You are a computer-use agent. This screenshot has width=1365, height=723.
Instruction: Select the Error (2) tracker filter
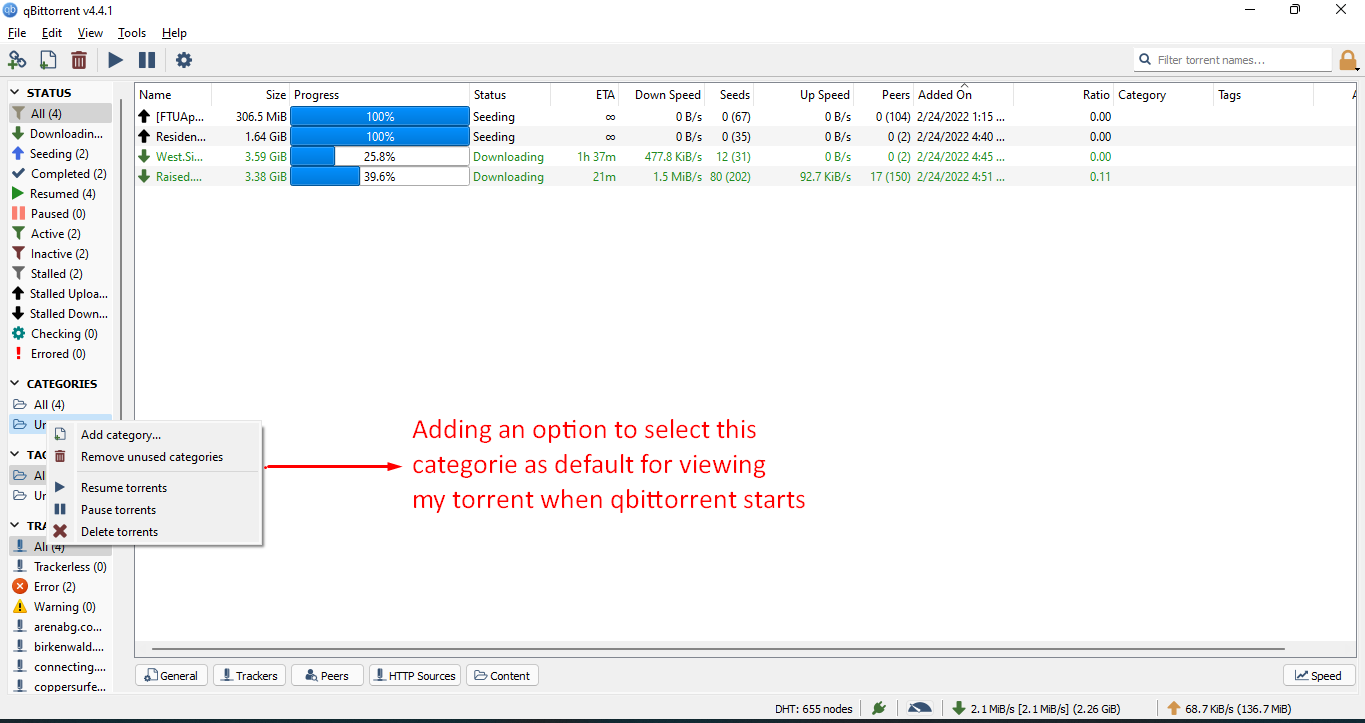(x=60, y=587)
